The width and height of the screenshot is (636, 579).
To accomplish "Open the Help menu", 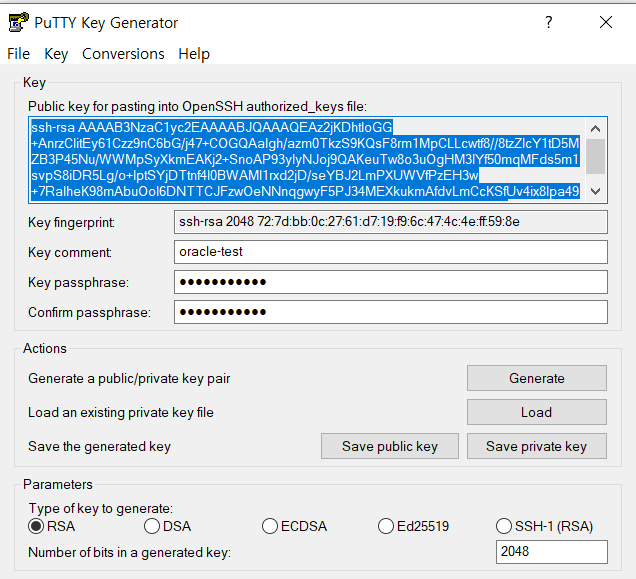I will (194, 54).
